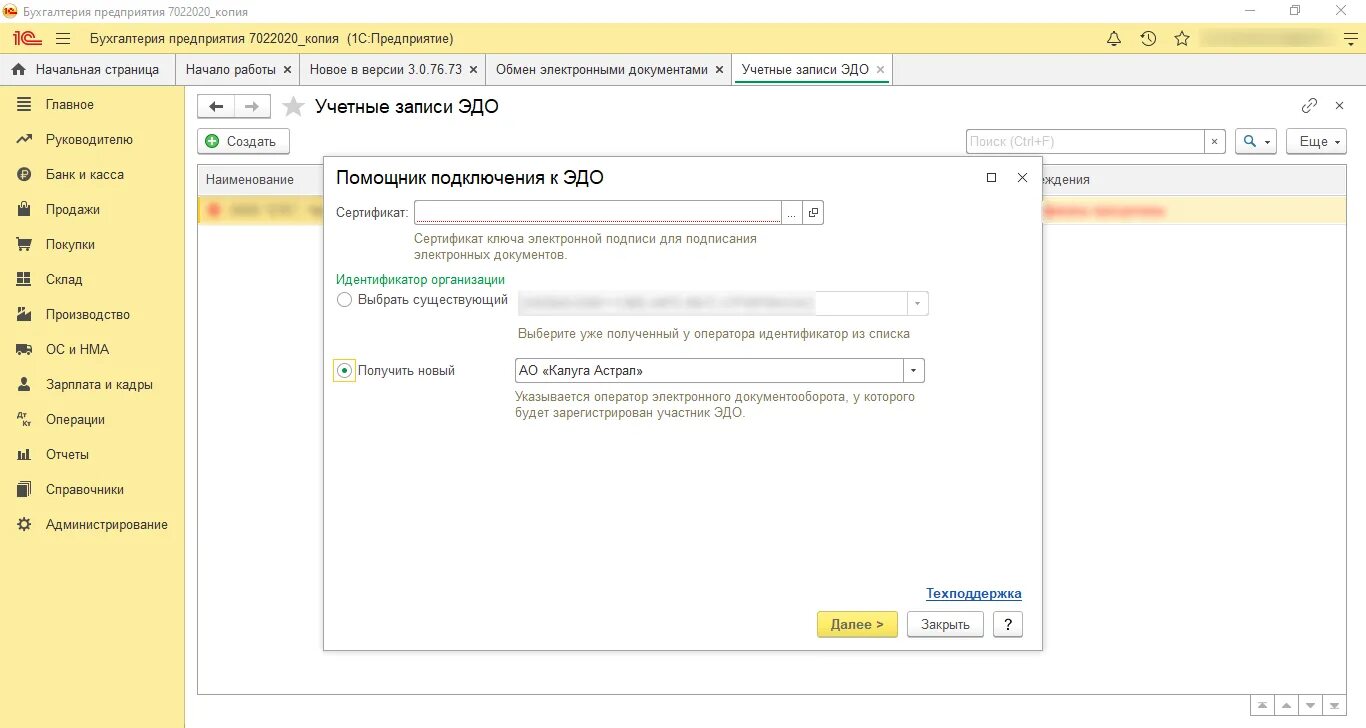This screenshot has width=1366, height=728.
Task: Click the Главное section icon
Action: coord(25,105)
